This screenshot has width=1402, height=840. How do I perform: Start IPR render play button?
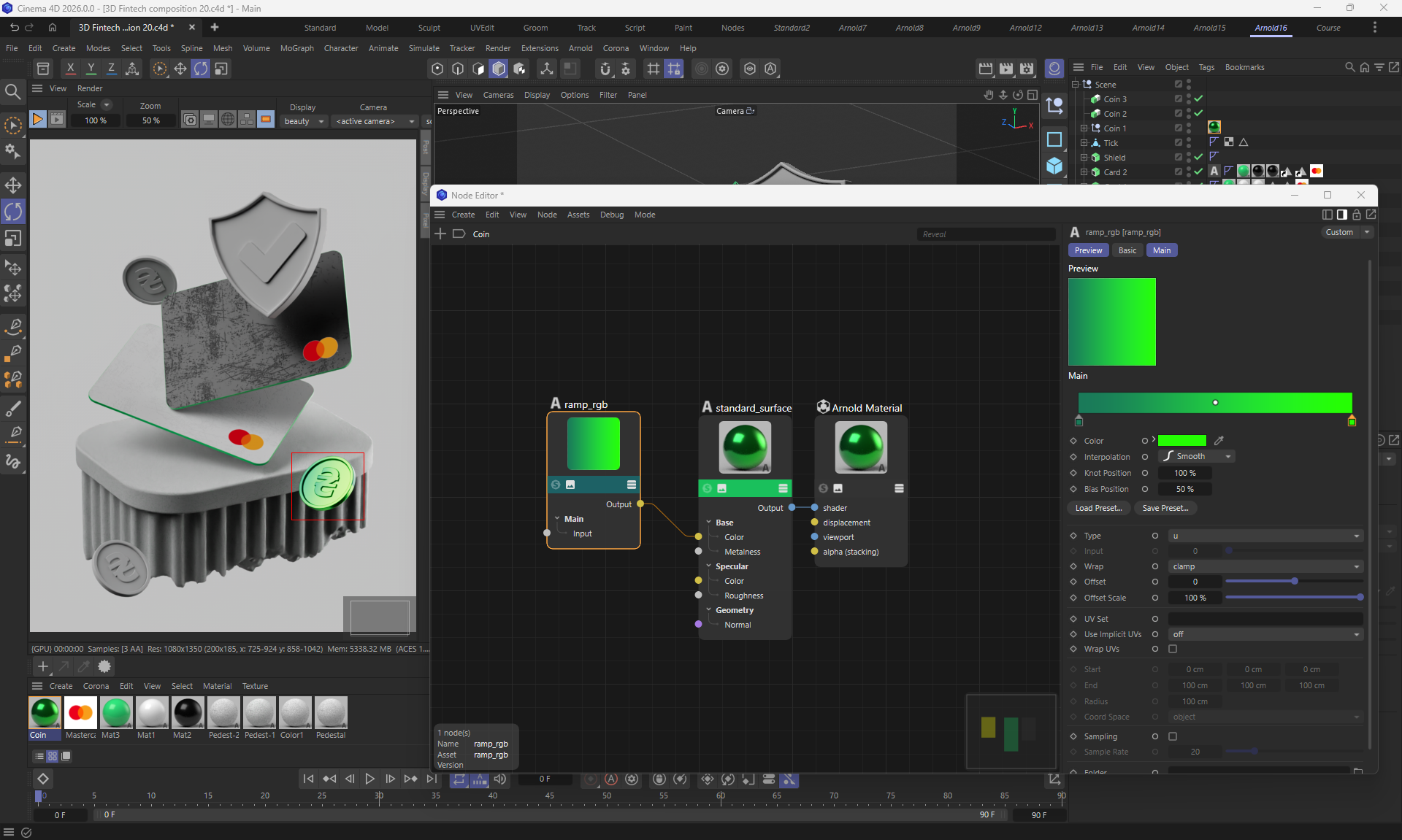click(37, 119)
